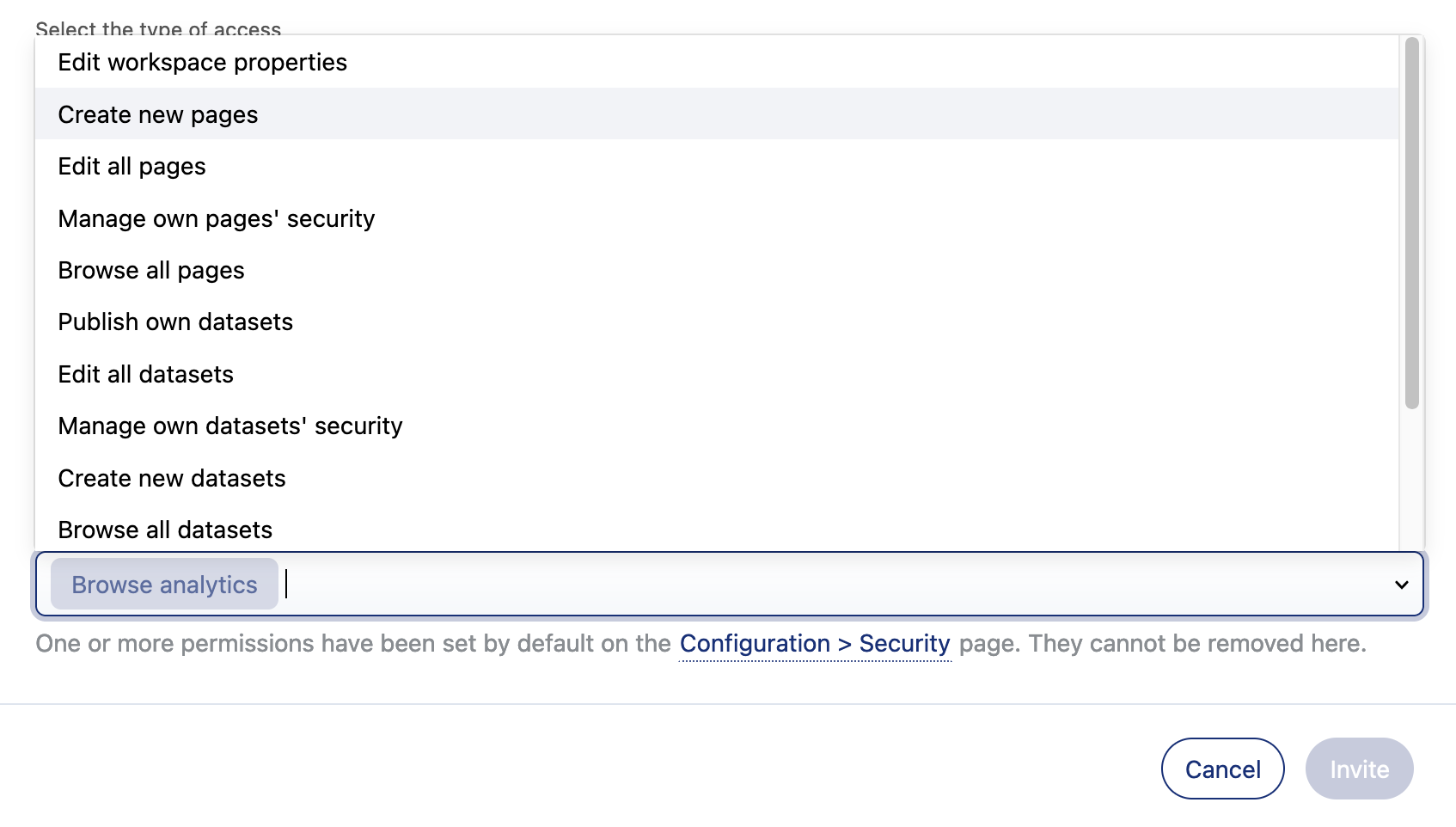This screenshot has height=827, width=1456.
Task: Pick Manage own pages' security
Action: click(217, 219)
